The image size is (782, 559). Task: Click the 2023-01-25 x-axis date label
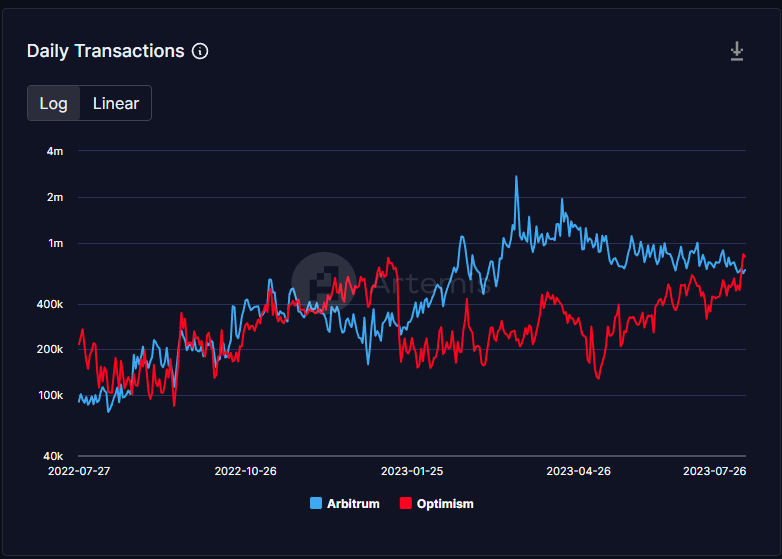click(411, 470)
